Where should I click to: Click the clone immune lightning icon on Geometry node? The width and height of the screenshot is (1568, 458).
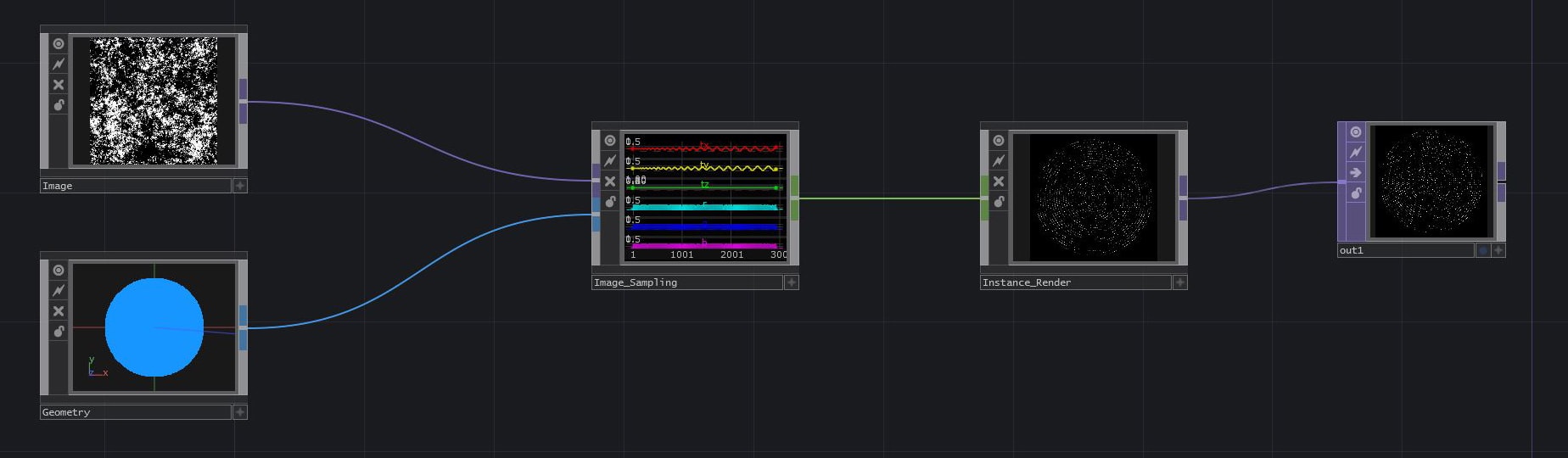pyautogui.click(x=59, y=290)
